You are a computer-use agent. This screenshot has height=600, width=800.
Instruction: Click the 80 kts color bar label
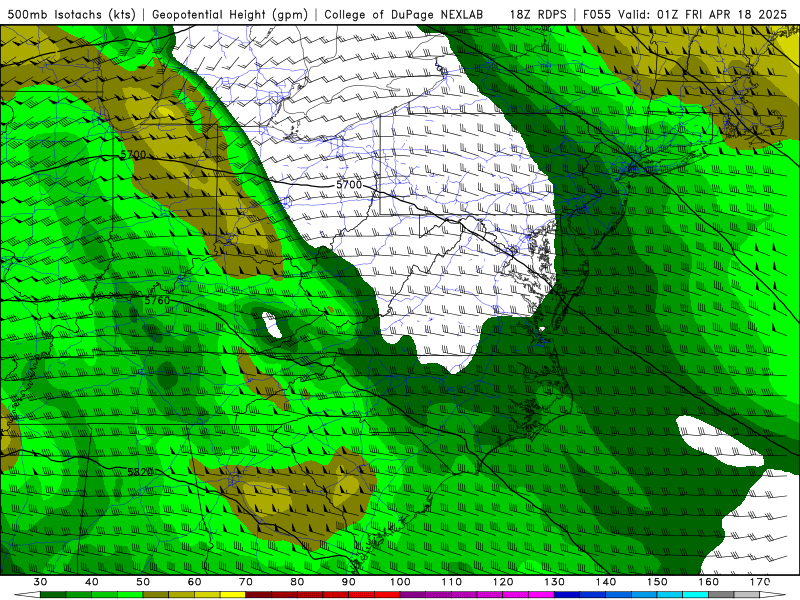(297, 582)
